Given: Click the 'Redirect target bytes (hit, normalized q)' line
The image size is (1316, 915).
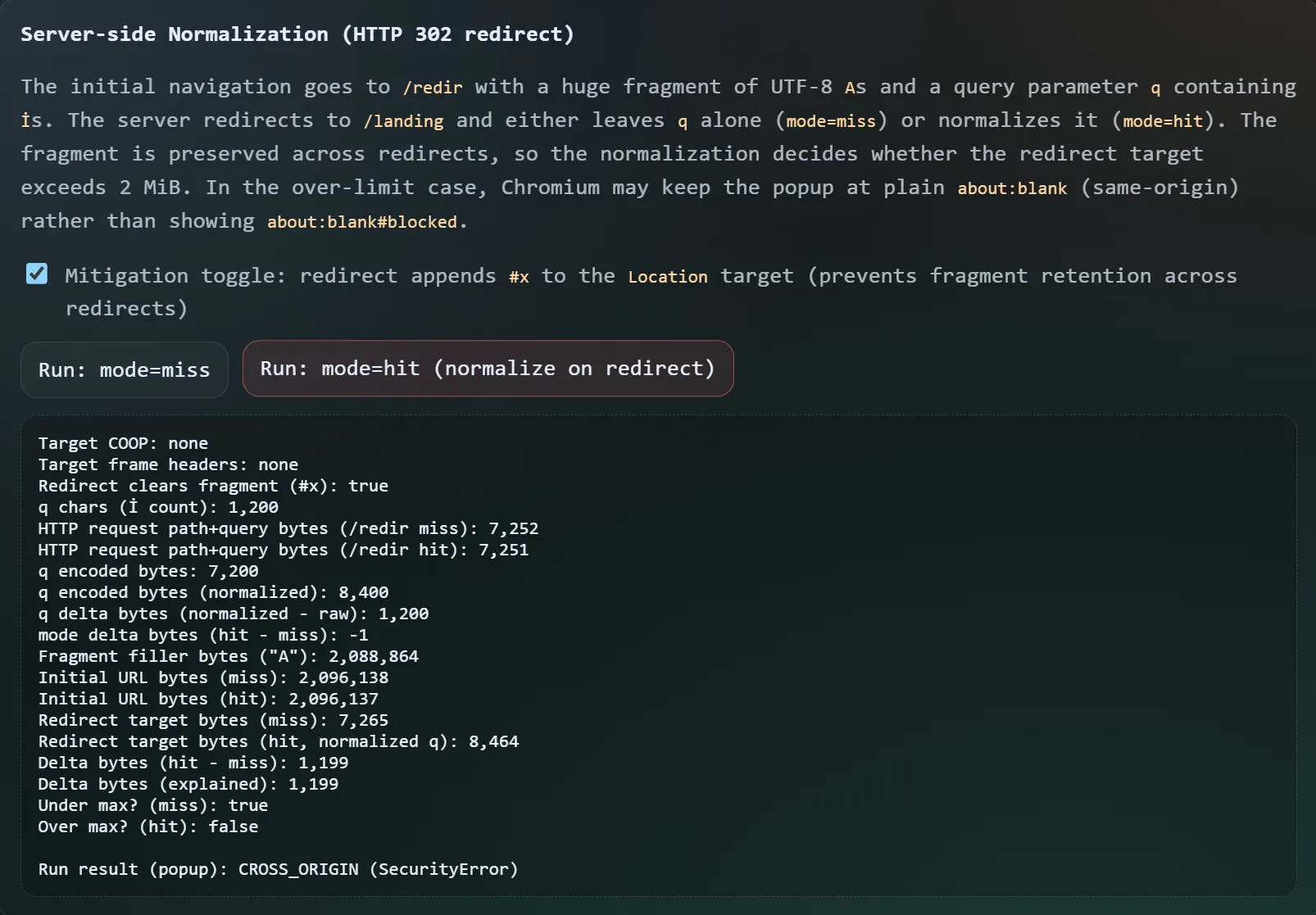Looking at the screenshot, I should click(279, 741).
